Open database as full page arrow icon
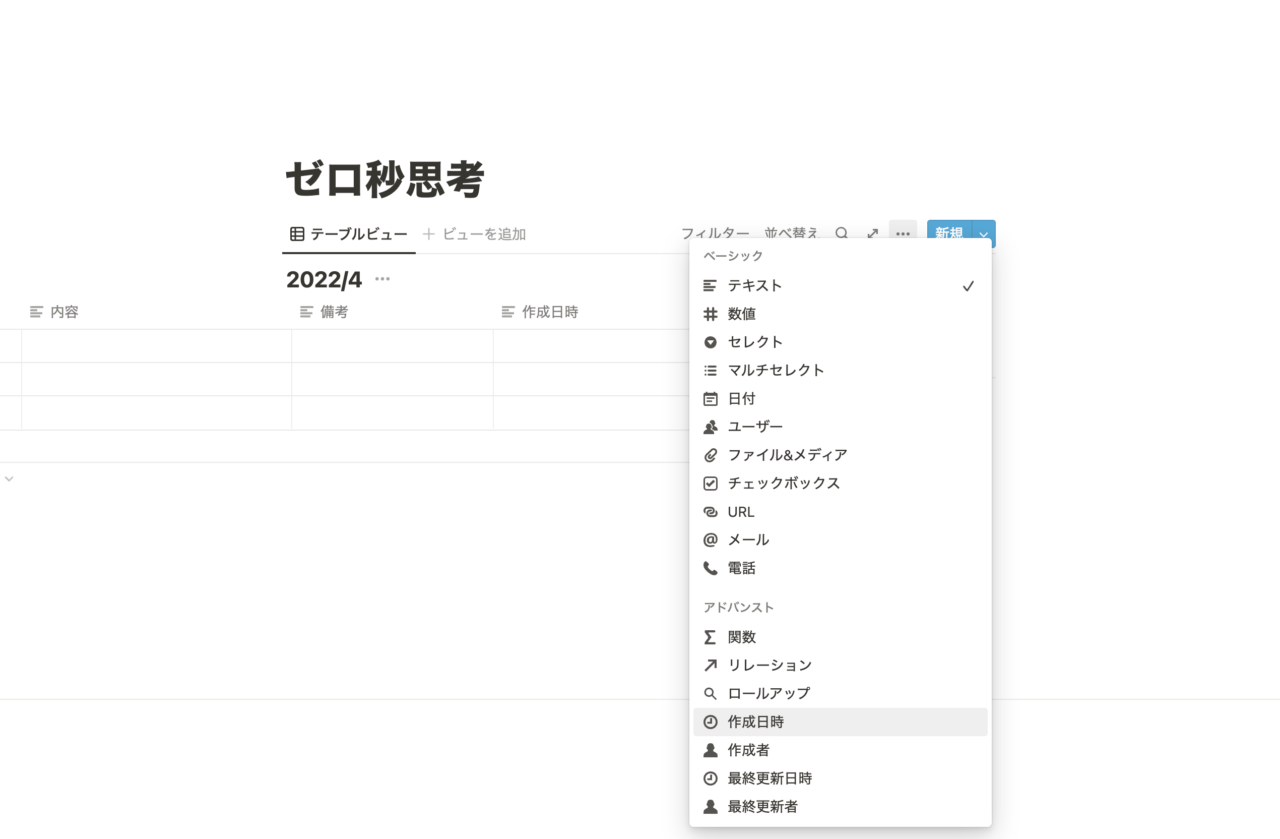Screen dimensions: 1280x839 click(872, 233)
